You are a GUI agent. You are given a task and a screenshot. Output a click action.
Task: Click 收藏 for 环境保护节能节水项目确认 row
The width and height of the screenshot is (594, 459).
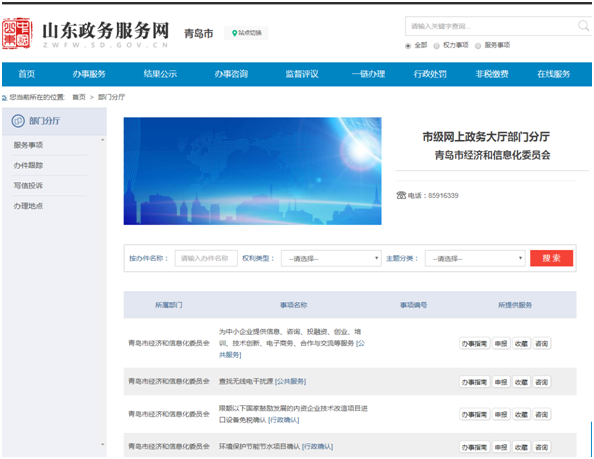pos(521,447)
